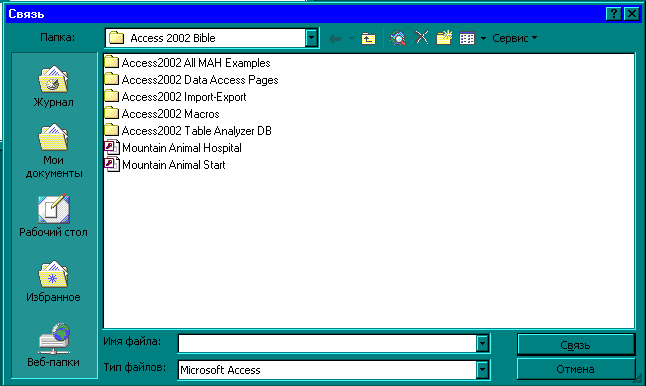The width and height of the screenshot is (646, 386).
Task: Open the Журнал (History) shortcut
Action: pos(54,87)
